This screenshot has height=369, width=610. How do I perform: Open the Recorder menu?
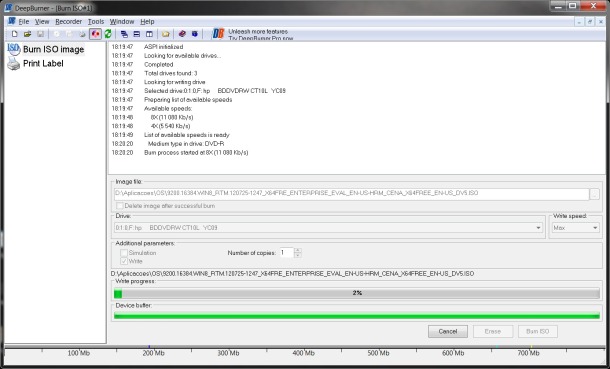68,22
